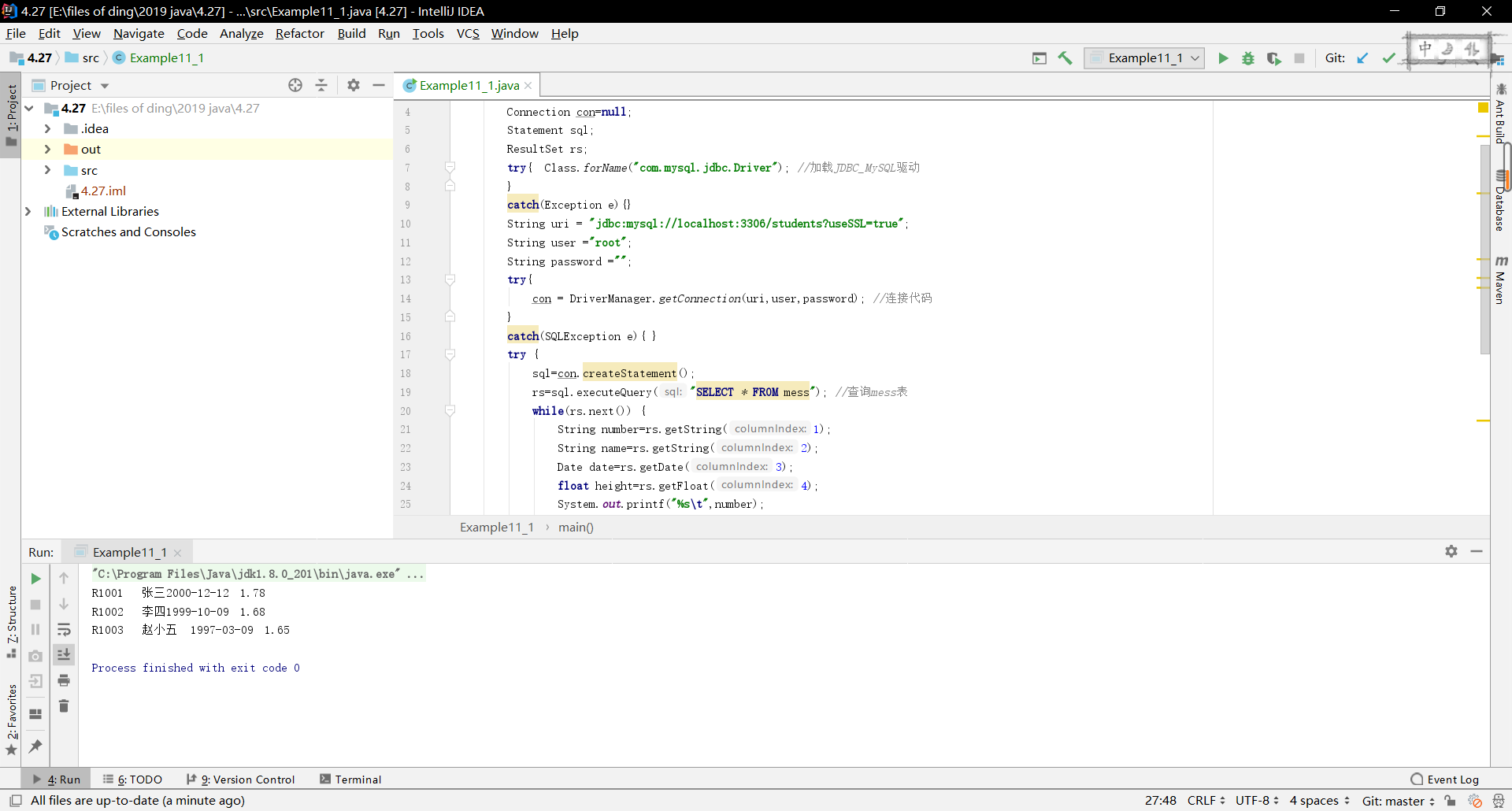Open the 4 spaces indent setting
This screenshot has width=1512, height=811.
click(x=1319, y=801)
